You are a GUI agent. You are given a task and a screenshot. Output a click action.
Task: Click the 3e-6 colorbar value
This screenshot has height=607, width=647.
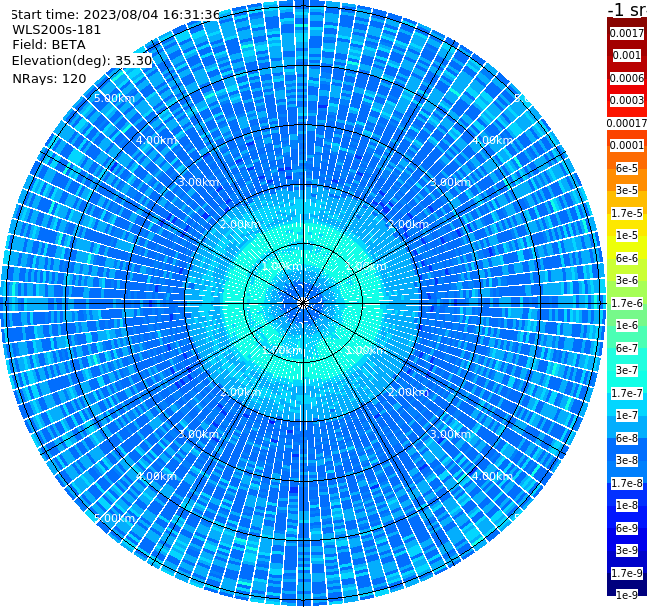pos(627,280)
